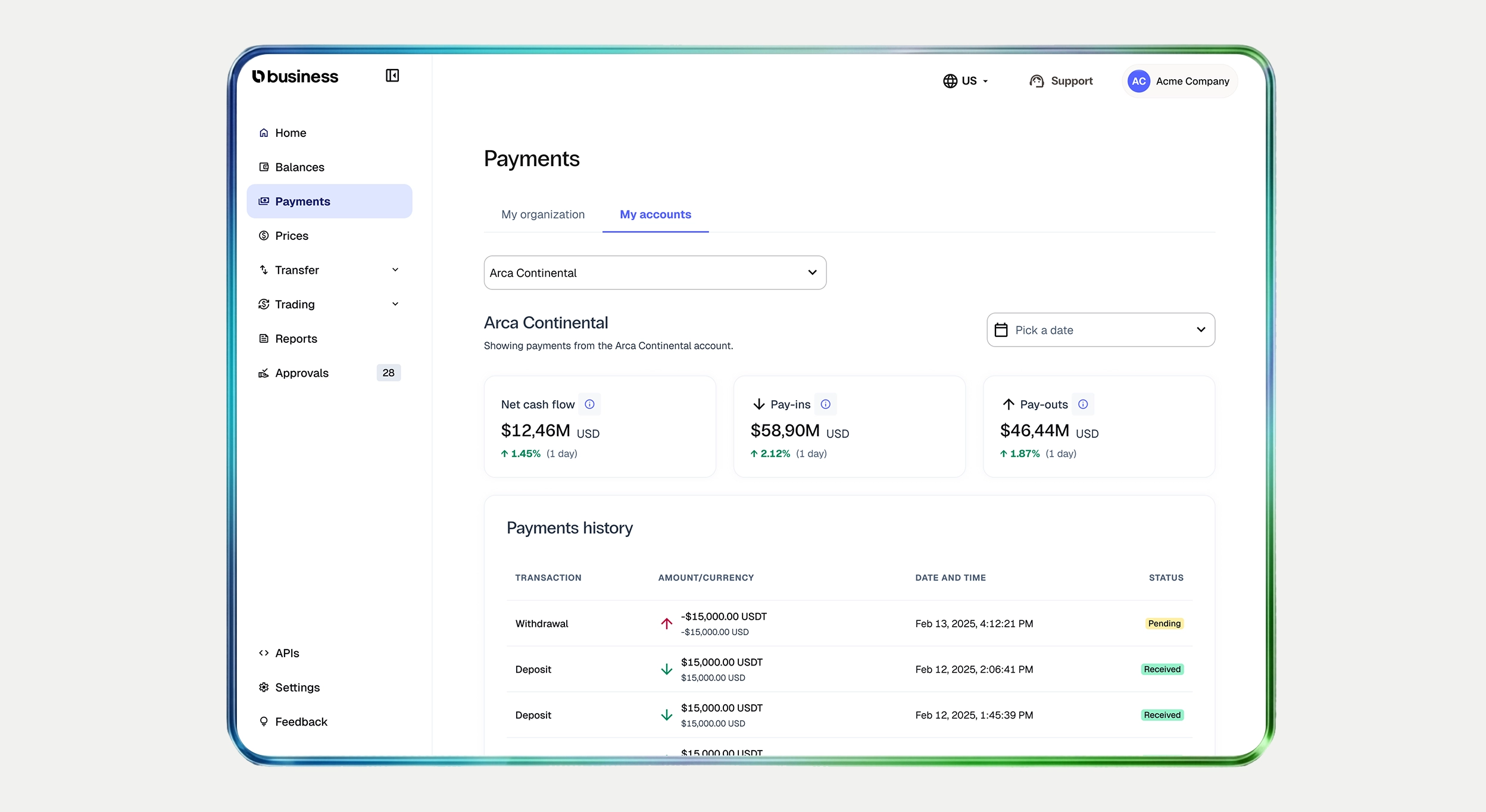Image resolution: width=1486 pixels, height=812 pixels.
Task: Open Approvals in the sidebar
Action: pos(329,373)
